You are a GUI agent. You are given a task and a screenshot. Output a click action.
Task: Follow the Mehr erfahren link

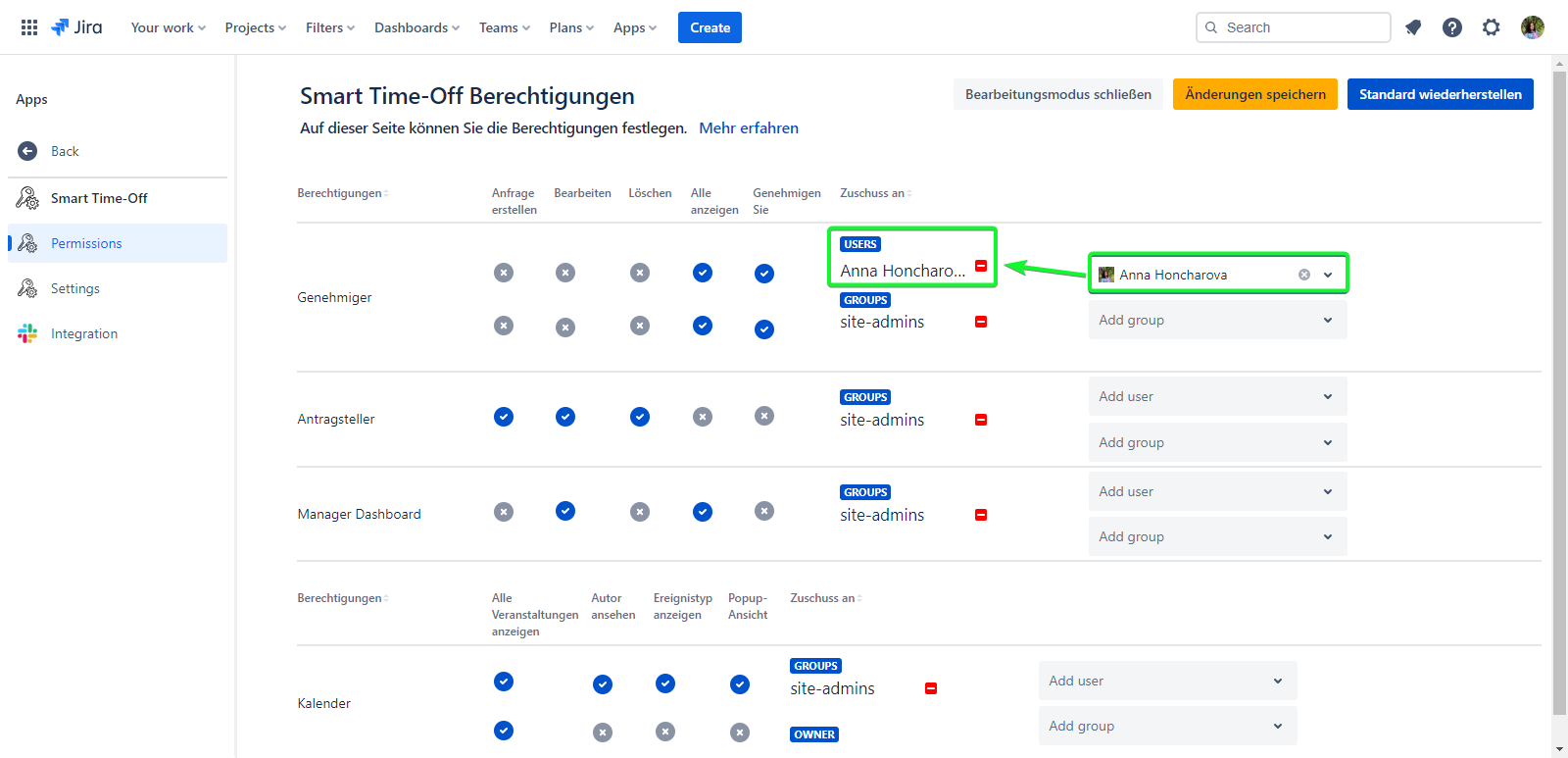[748, 128]
